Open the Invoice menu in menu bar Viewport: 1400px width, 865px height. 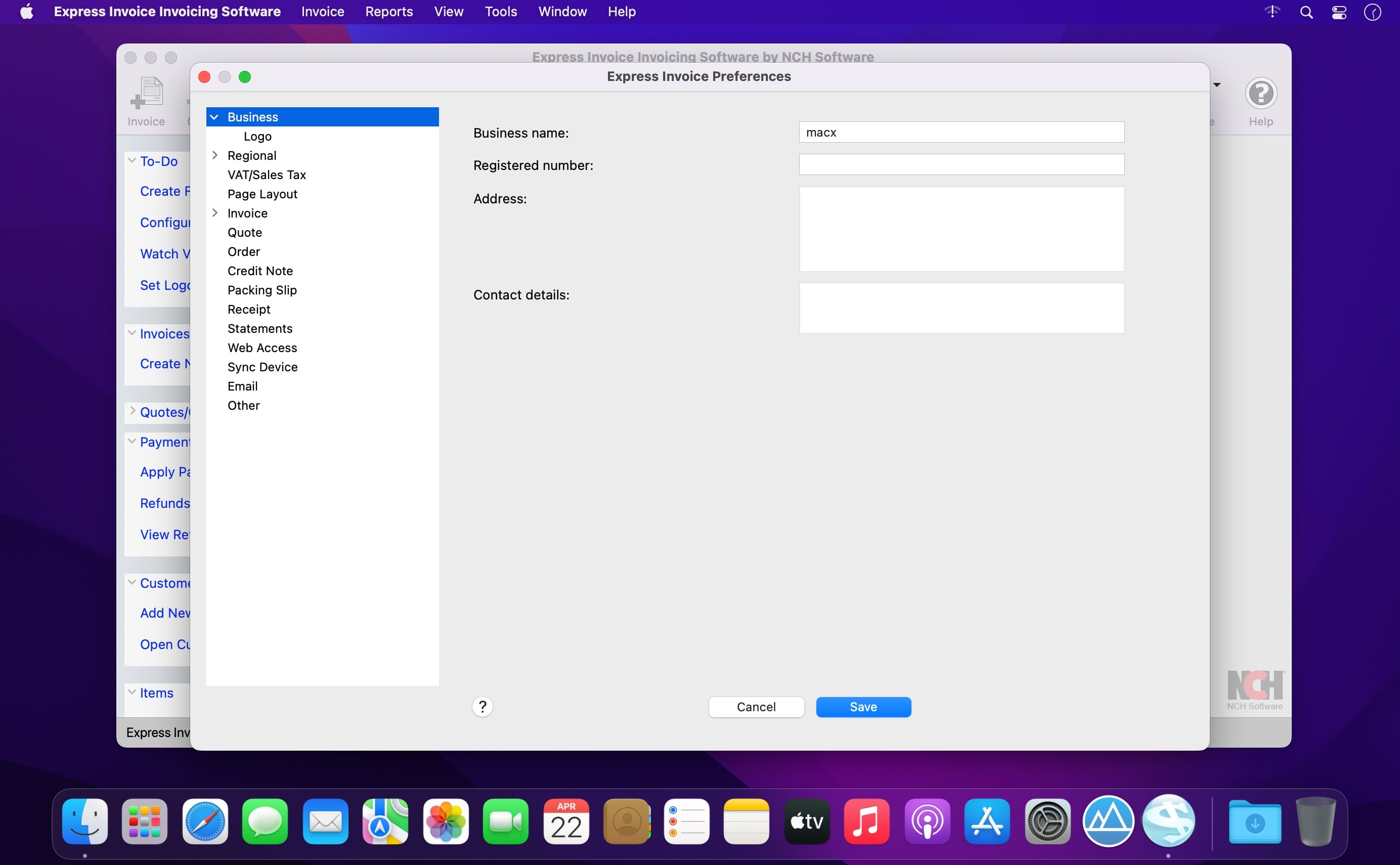pos(323,12)
